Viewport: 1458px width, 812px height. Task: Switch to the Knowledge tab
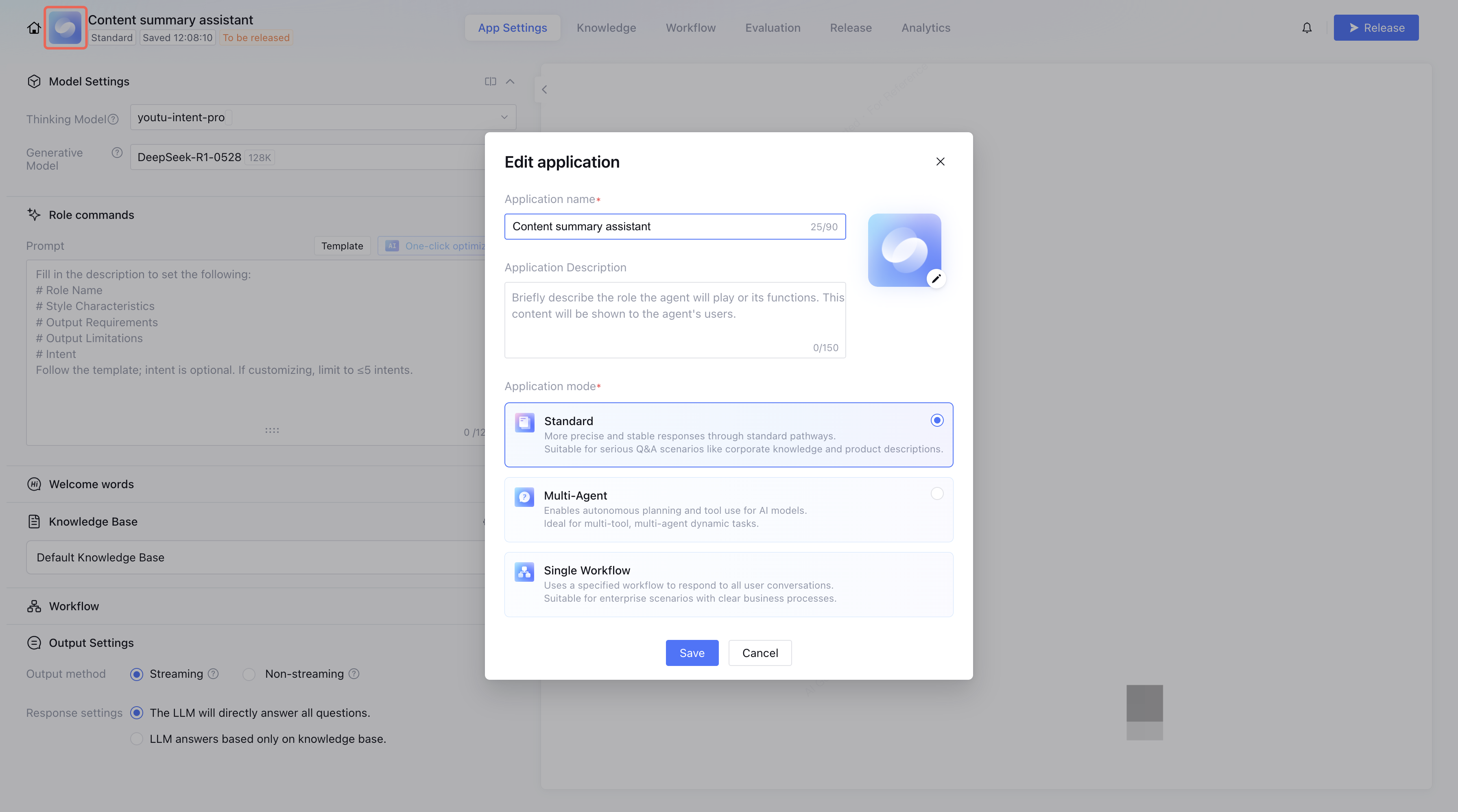coord(606,28)
